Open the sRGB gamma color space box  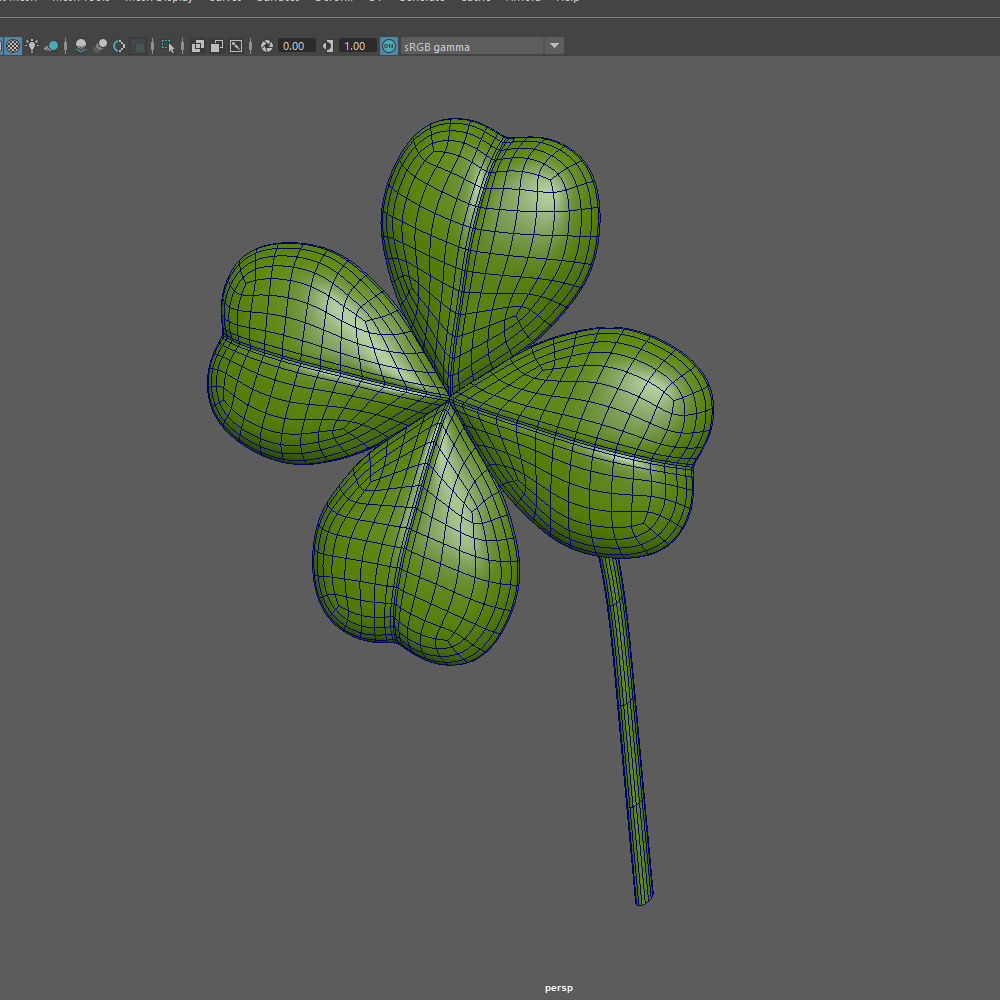(x=473, y=47)
